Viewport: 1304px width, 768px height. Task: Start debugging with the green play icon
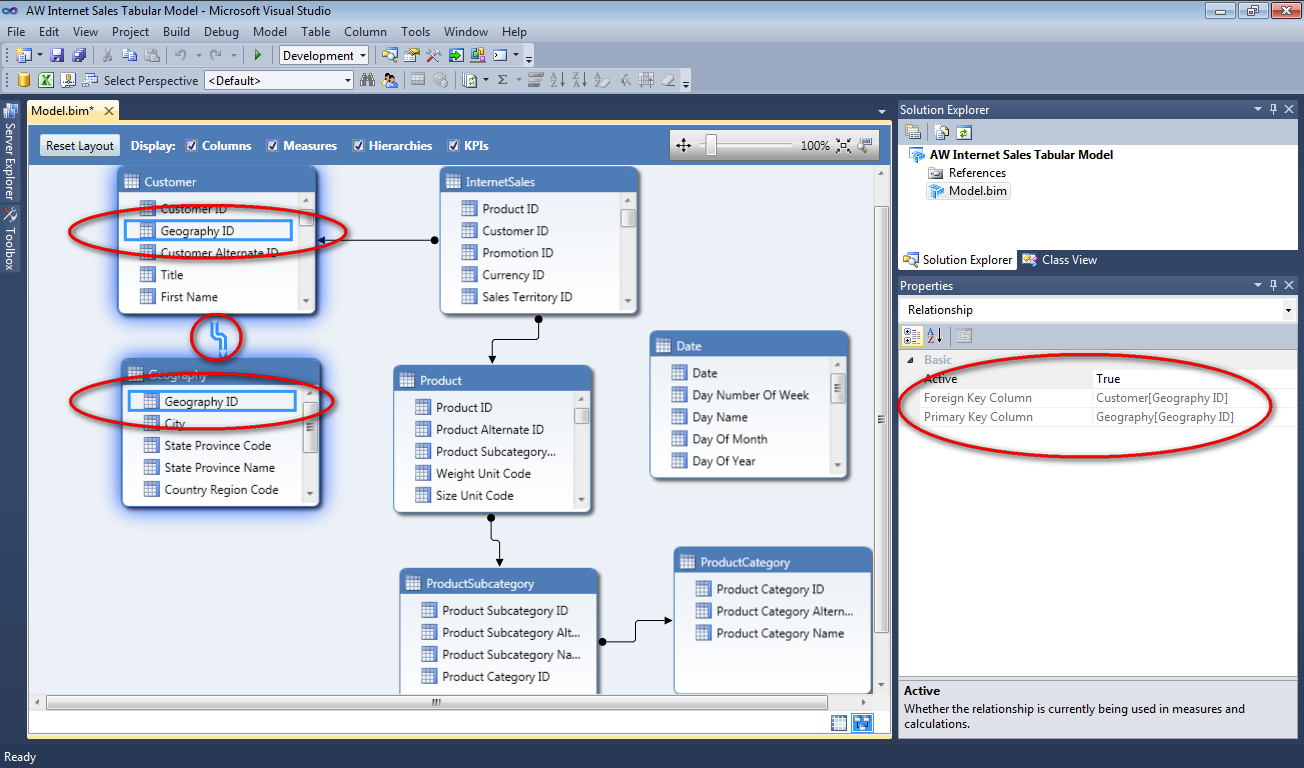click(258, 56)
